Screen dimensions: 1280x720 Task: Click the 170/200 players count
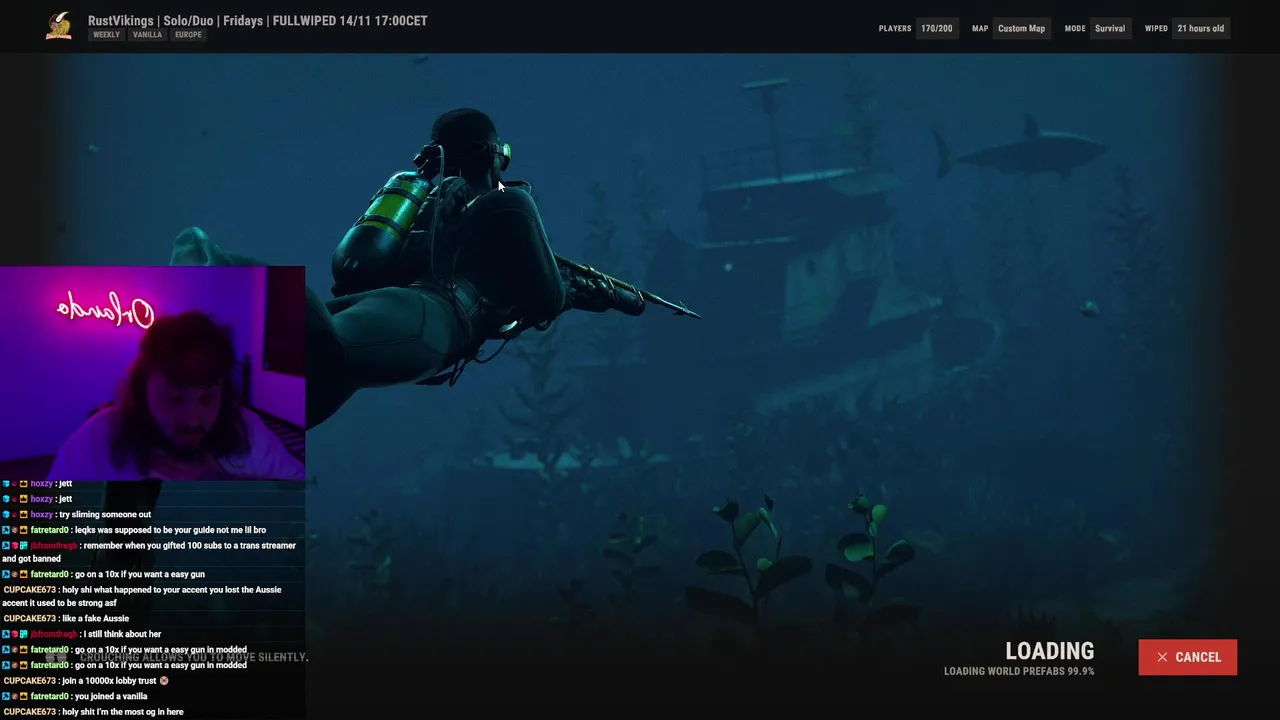937,28
